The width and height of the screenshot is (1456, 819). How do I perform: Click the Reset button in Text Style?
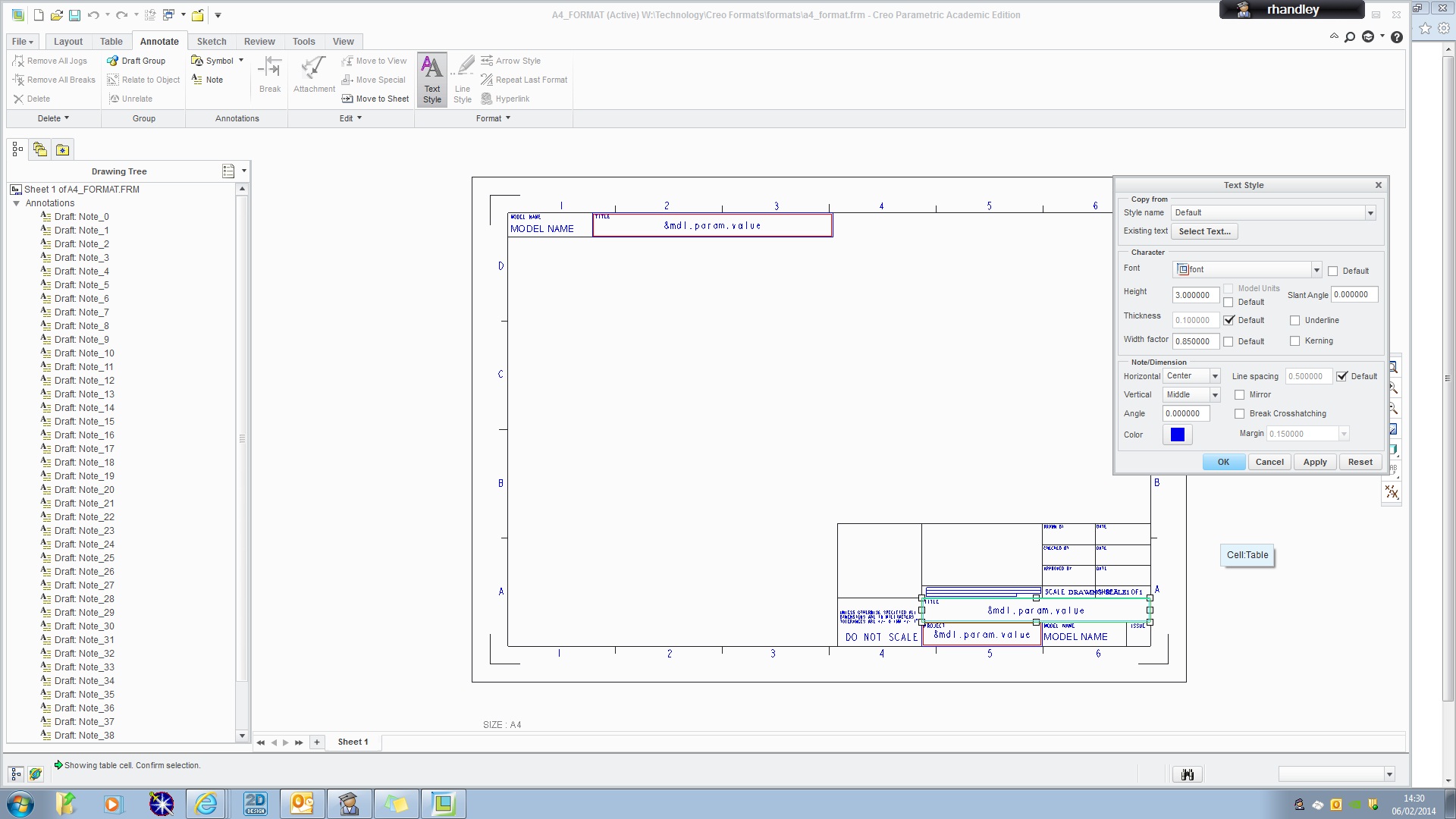tap(1360, 461)
